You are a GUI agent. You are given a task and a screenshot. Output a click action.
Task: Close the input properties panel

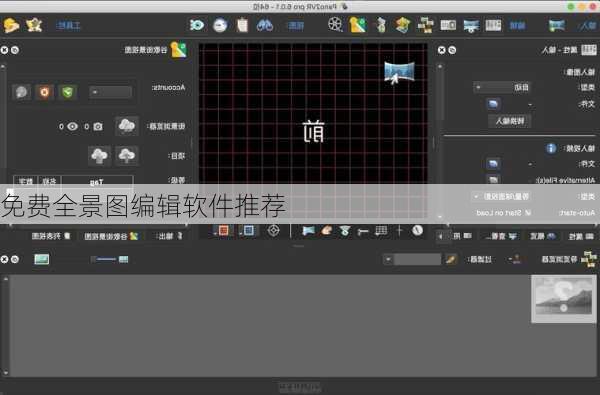click(442, 50)
